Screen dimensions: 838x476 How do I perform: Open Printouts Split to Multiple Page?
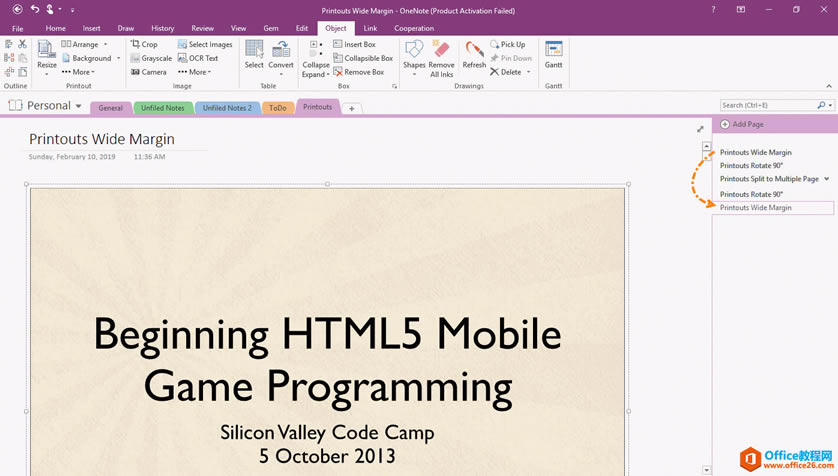pyautogui.click(x=770, y=179)
